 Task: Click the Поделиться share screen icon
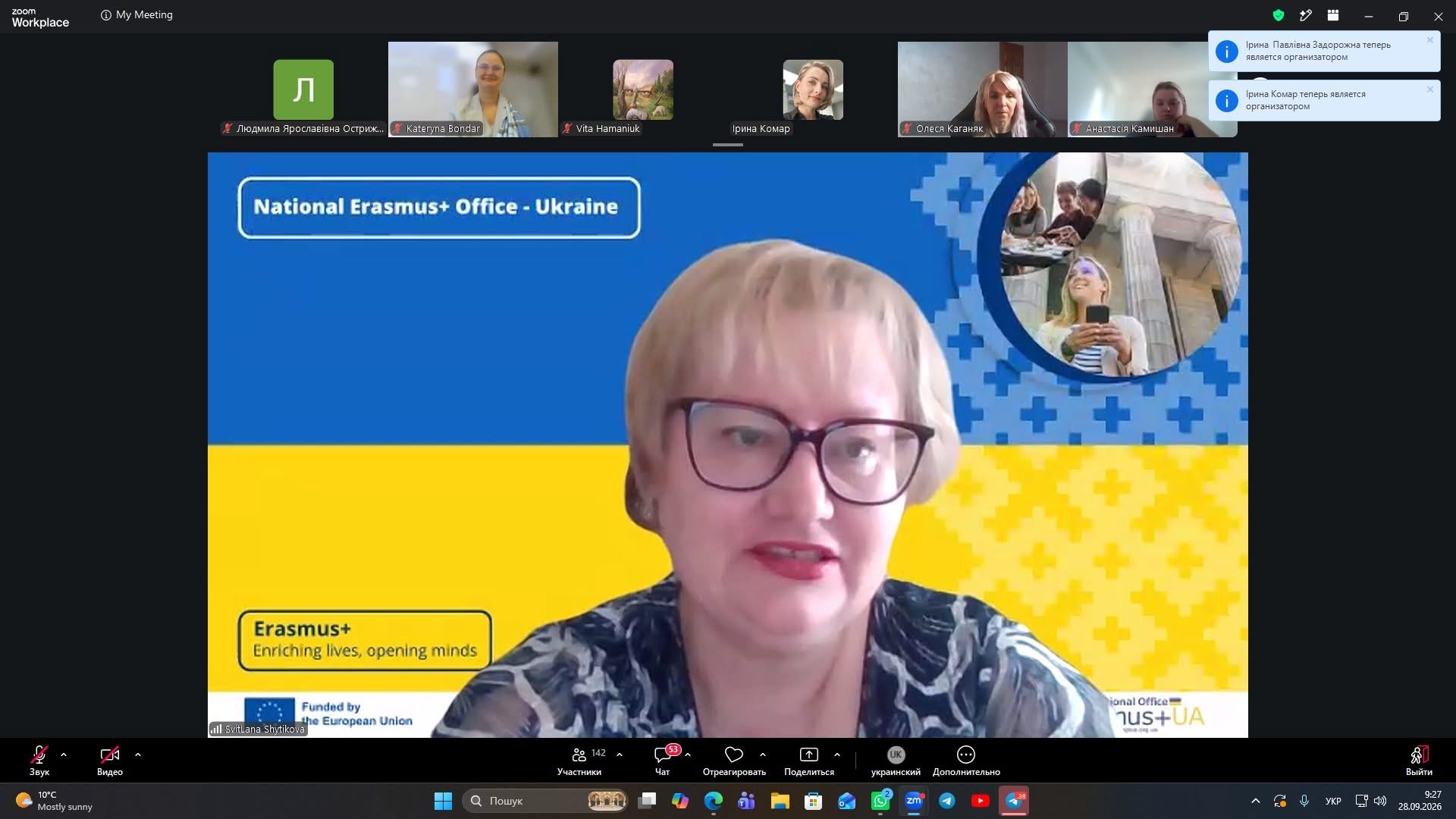[x=809, y=755]
